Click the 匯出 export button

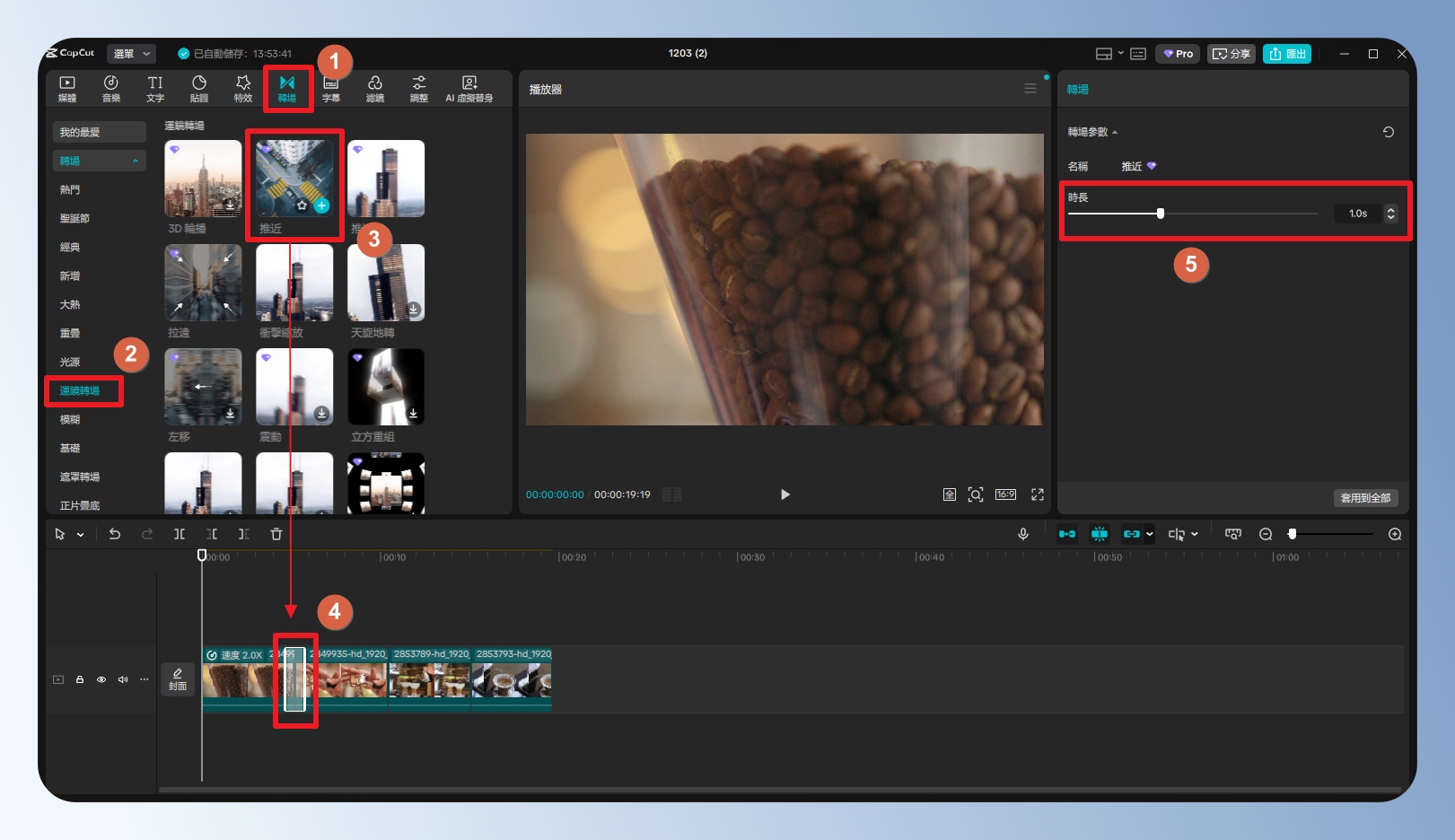[1287, 54]
